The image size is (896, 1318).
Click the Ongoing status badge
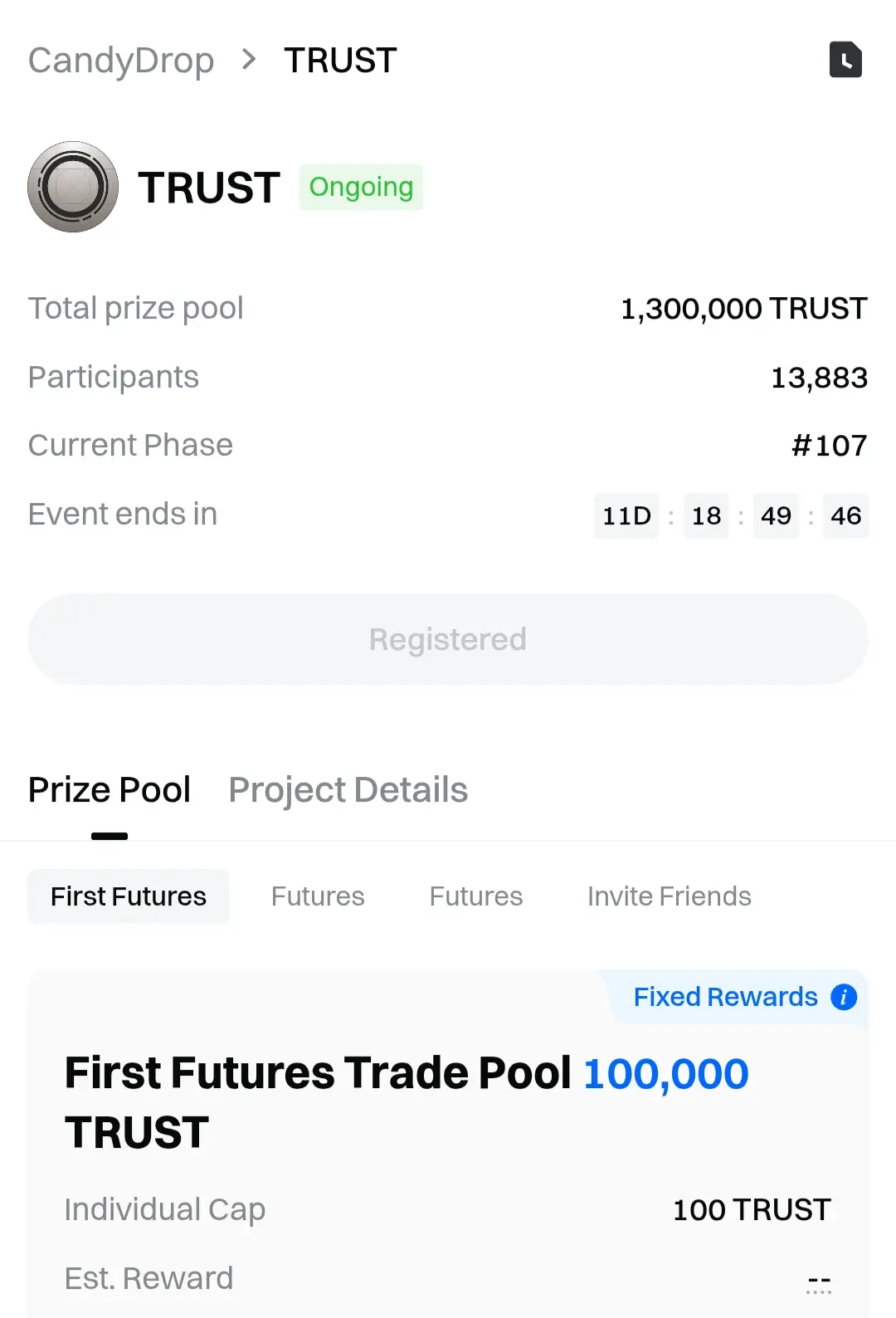[x=361, y=188]
